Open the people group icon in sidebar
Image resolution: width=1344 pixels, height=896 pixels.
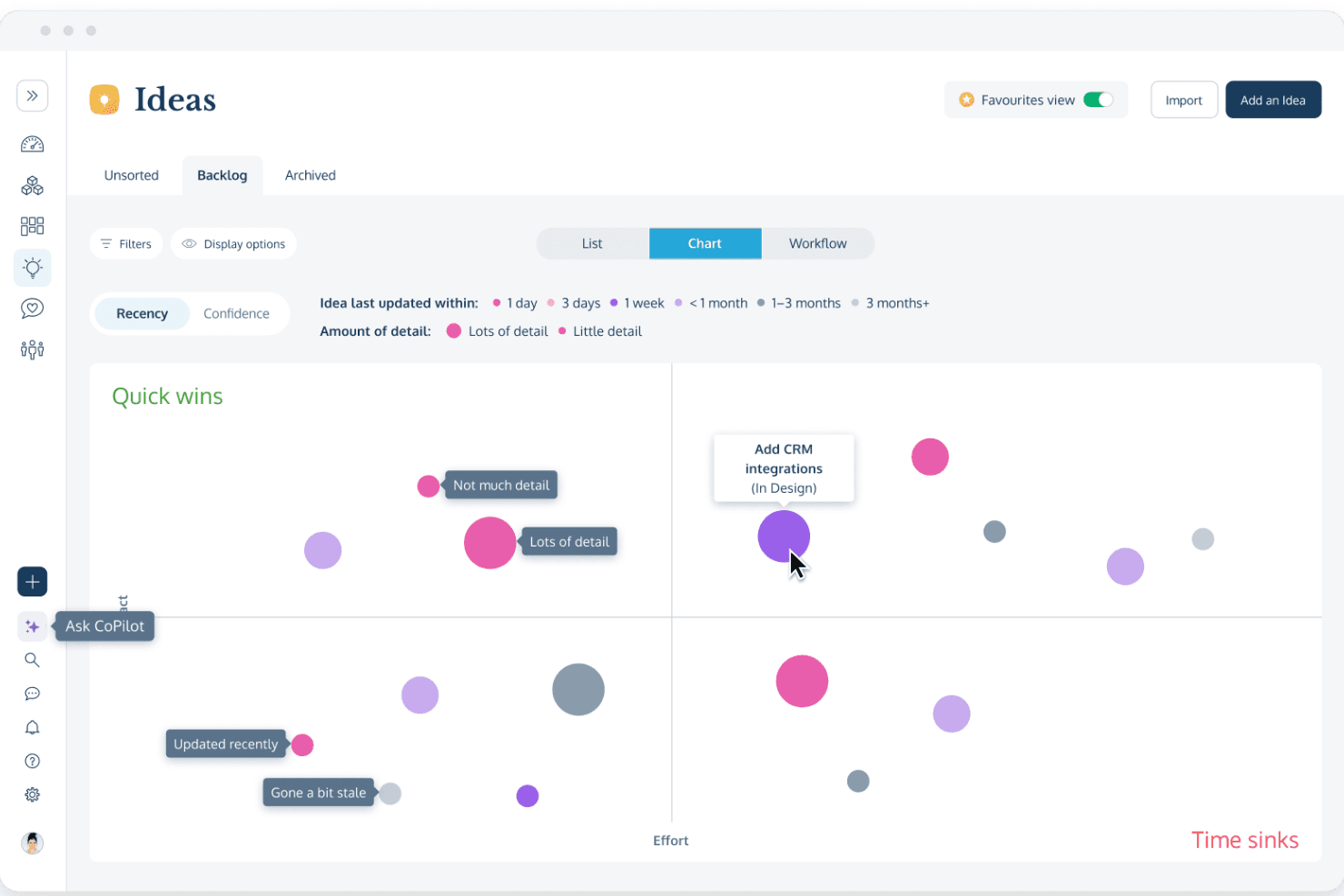(x=32, y=350)
